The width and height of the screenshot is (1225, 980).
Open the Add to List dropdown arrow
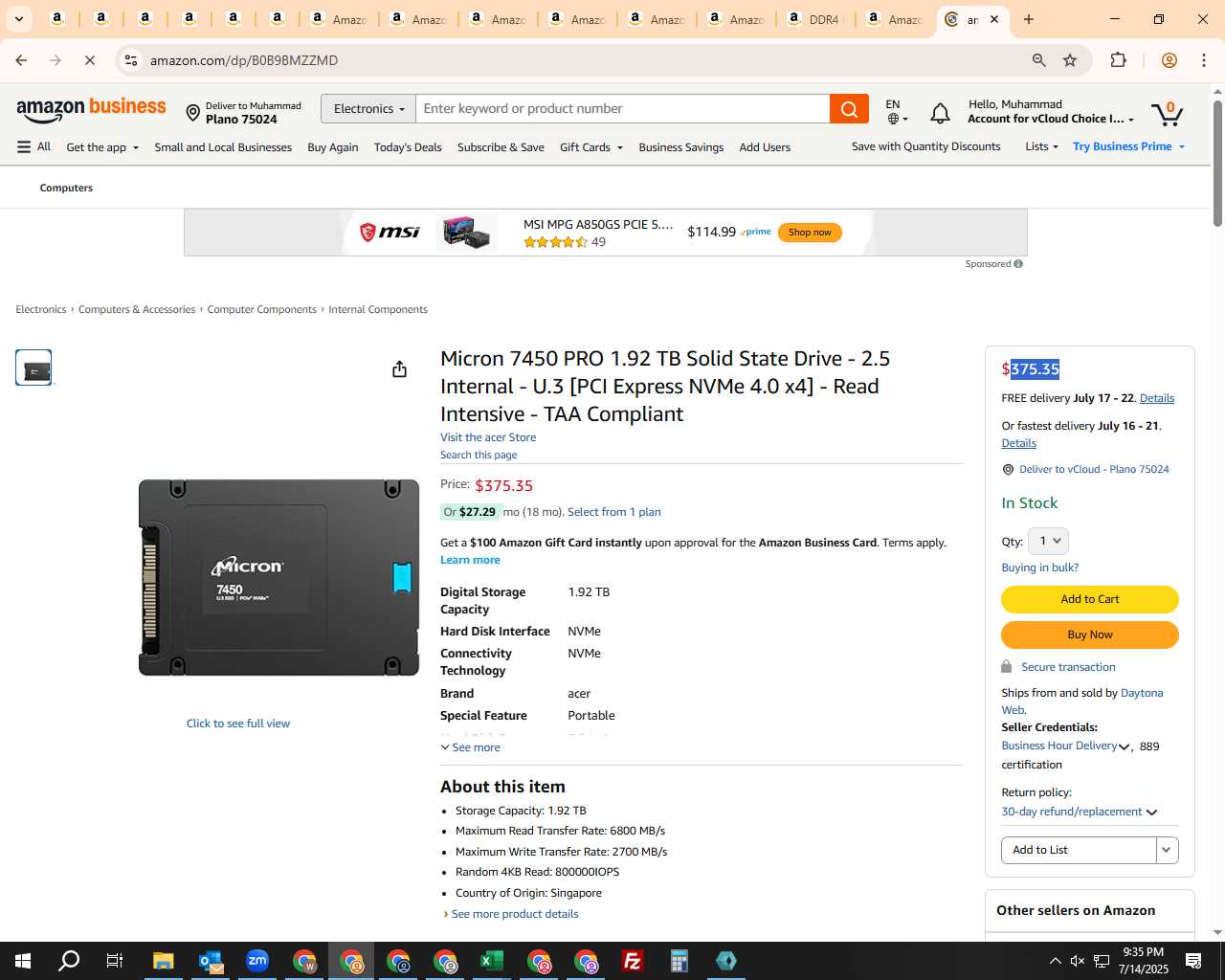1167,850
